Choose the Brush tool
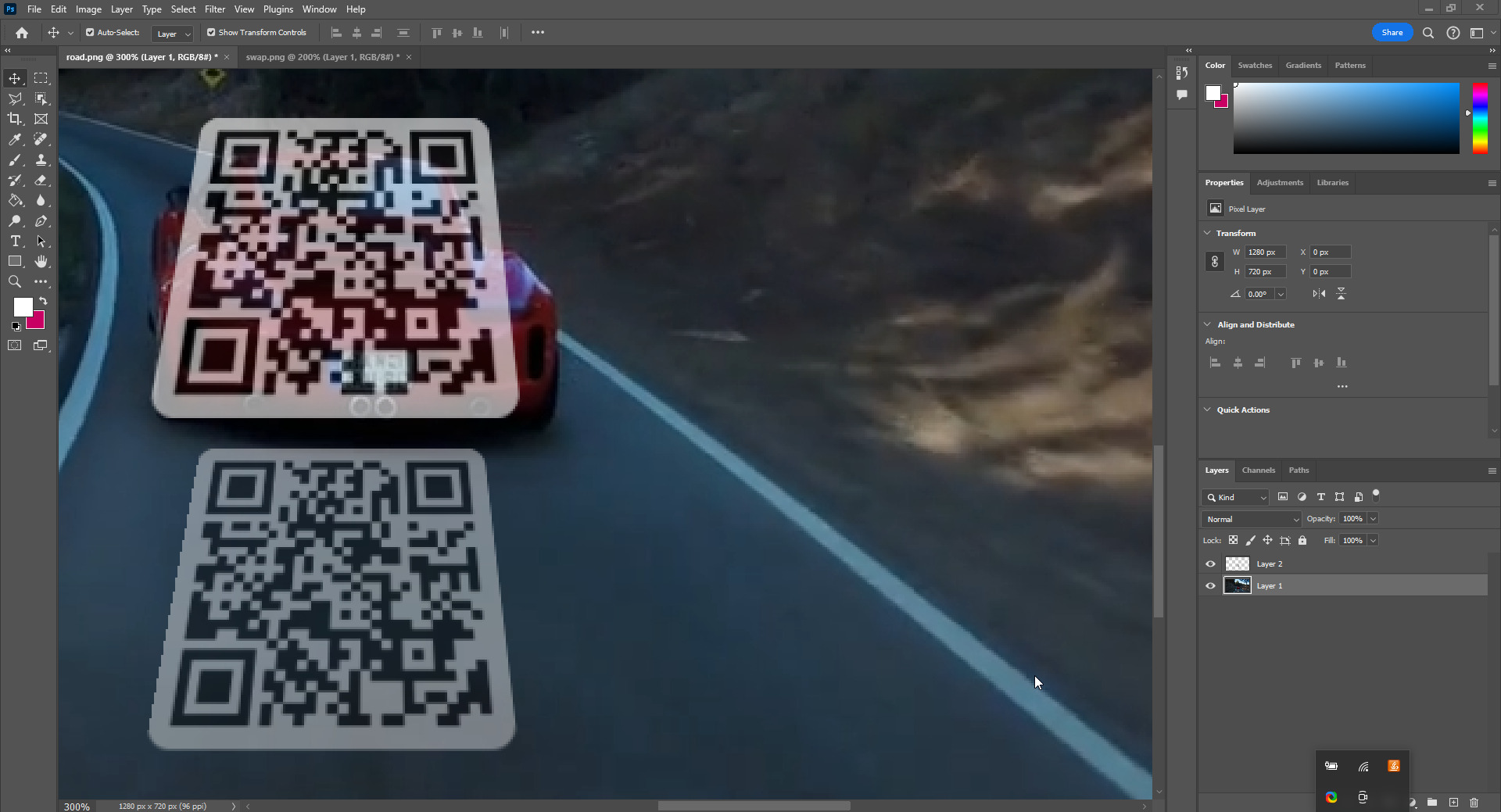This screenshot has height=812, width=1501. click(15, 159)
